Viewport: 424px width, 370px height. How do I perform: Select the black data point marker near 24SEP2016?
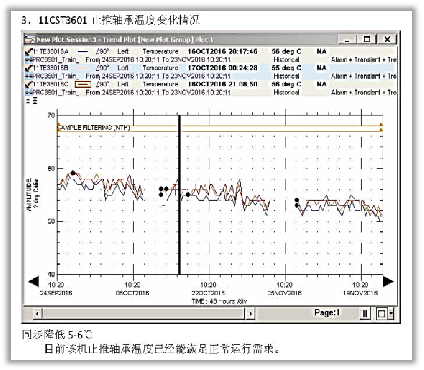click(73, 173)
